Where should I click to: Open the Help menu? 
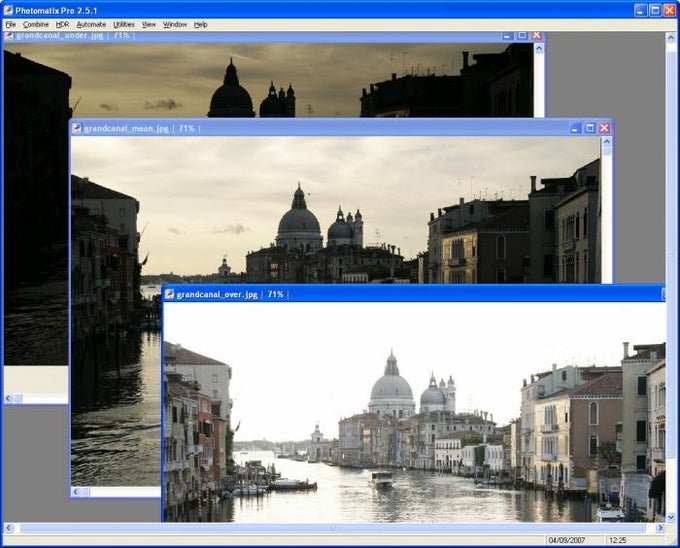tap(201, 24)
